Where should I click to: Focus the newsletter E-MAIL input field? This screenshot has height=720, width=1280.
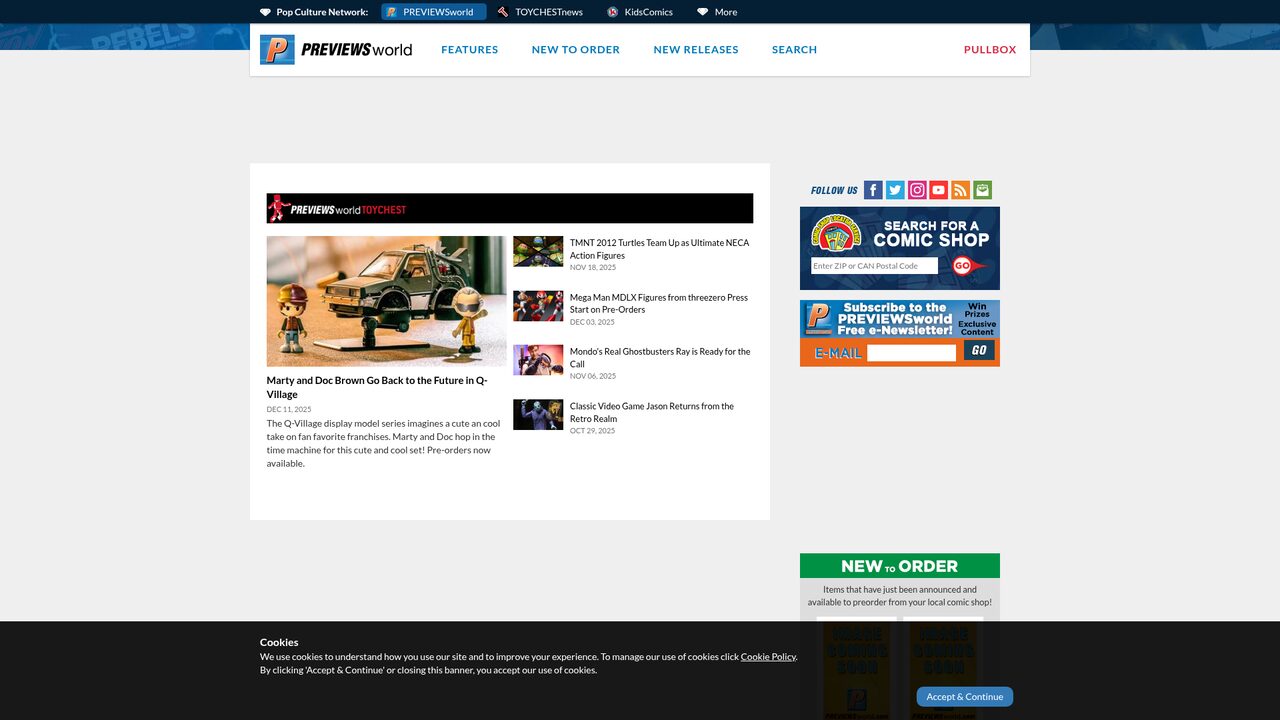911,353
